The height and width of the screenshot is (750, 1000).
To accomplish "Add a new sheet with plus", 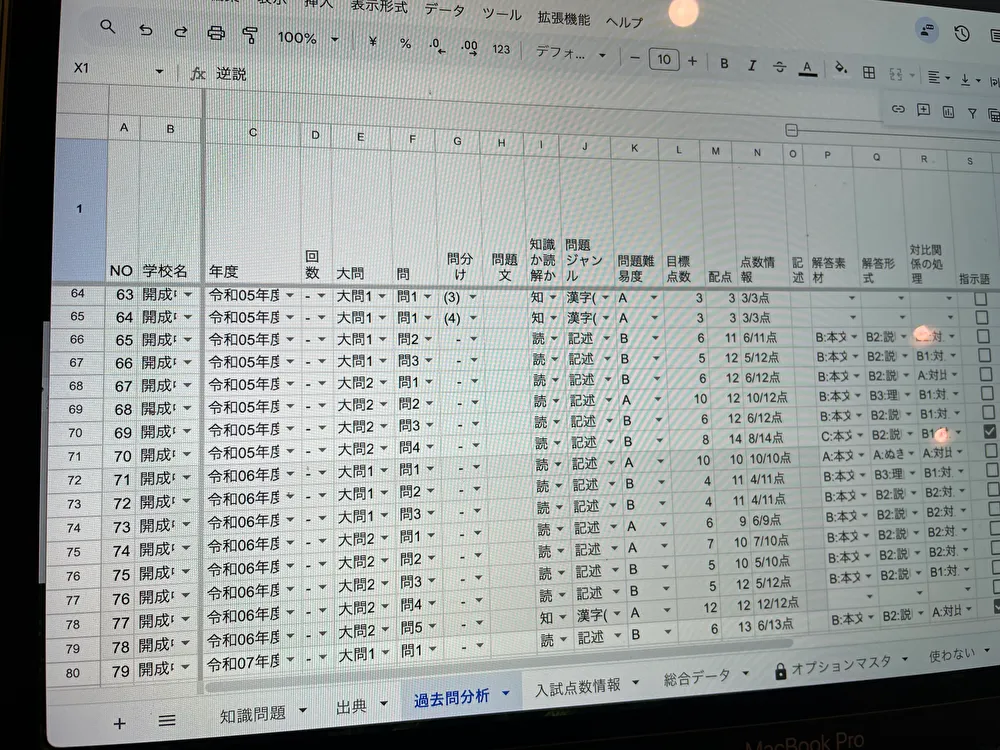I will [x=119, y=723].
